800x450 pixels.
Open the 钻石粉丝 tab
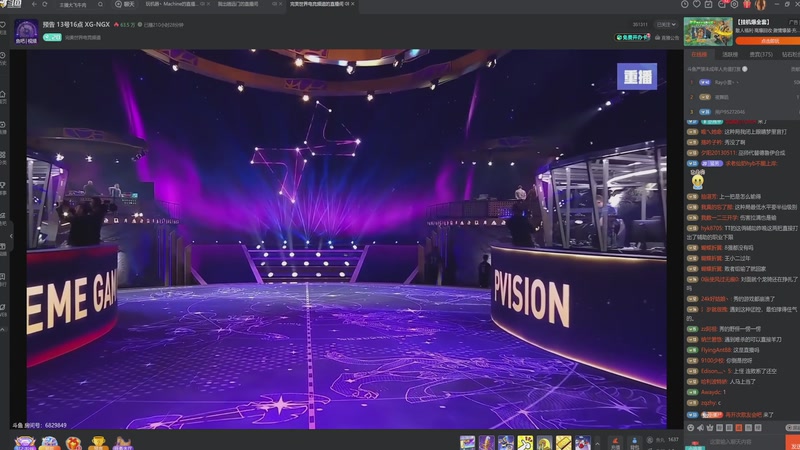[791, 54]
